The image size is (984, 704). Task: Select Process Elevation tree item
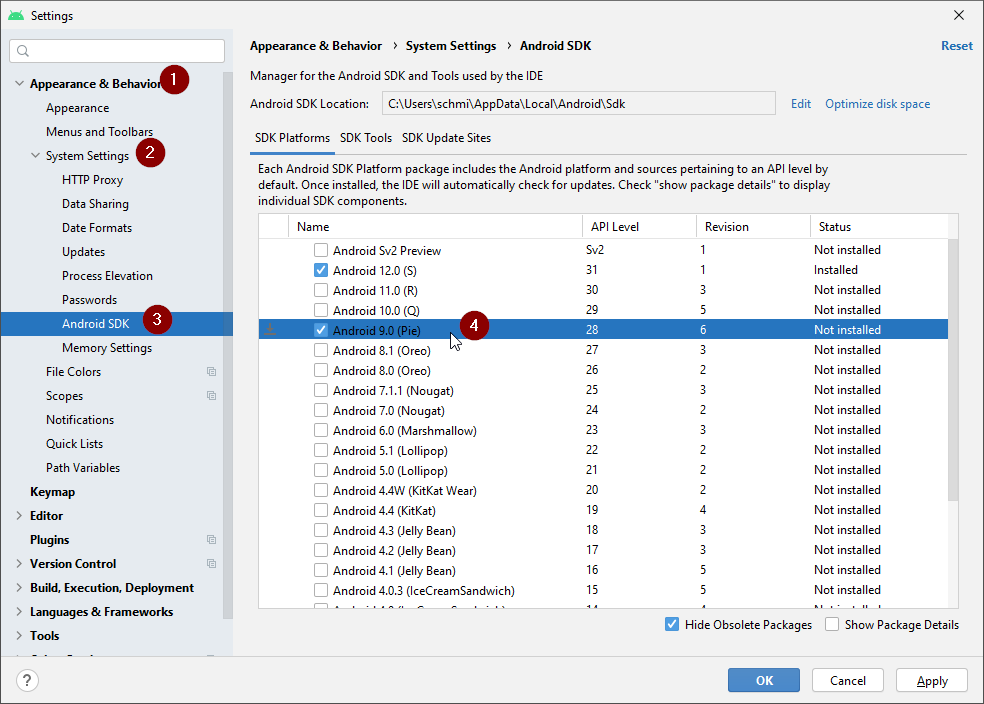pyautogui.click(x=107, y=275)
